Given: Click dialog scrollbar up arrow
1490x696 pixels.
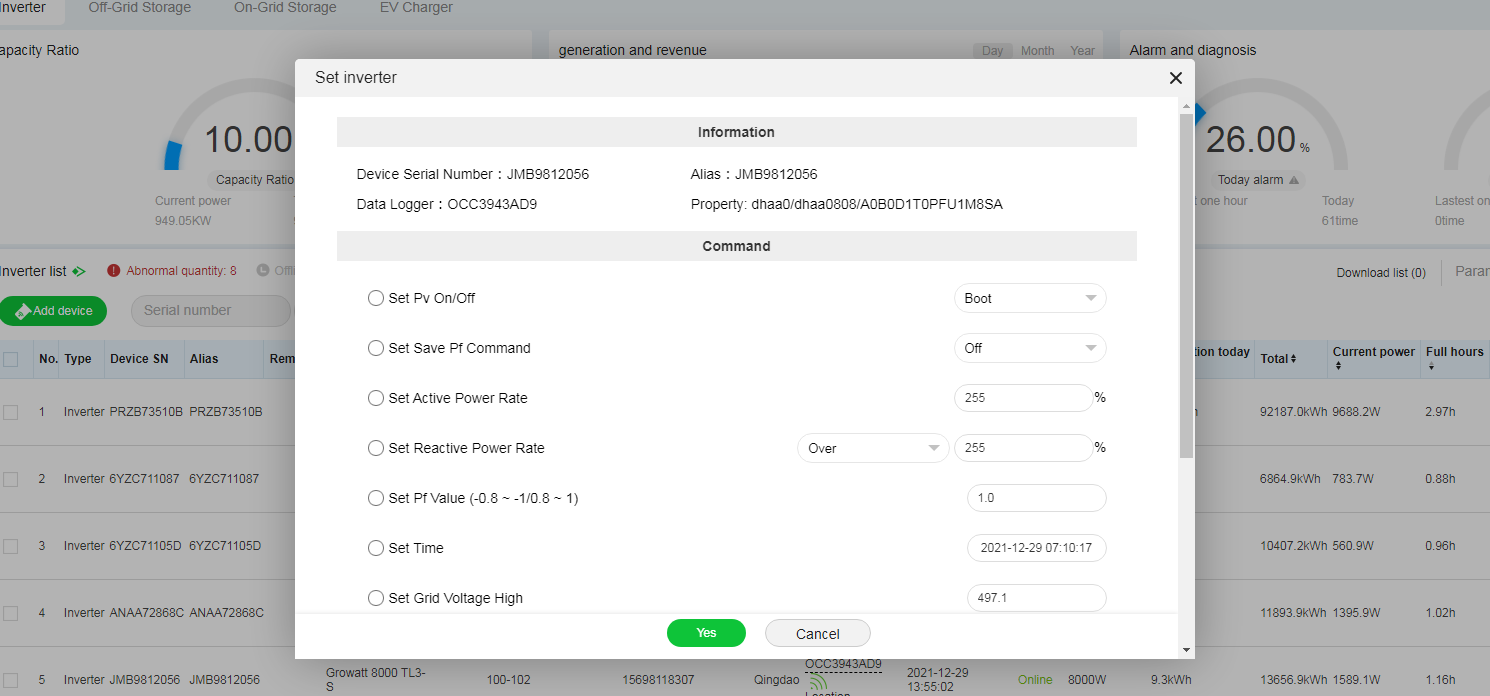Looking at the screenshot, I should pyautogui.click(x=1187, y=106).
